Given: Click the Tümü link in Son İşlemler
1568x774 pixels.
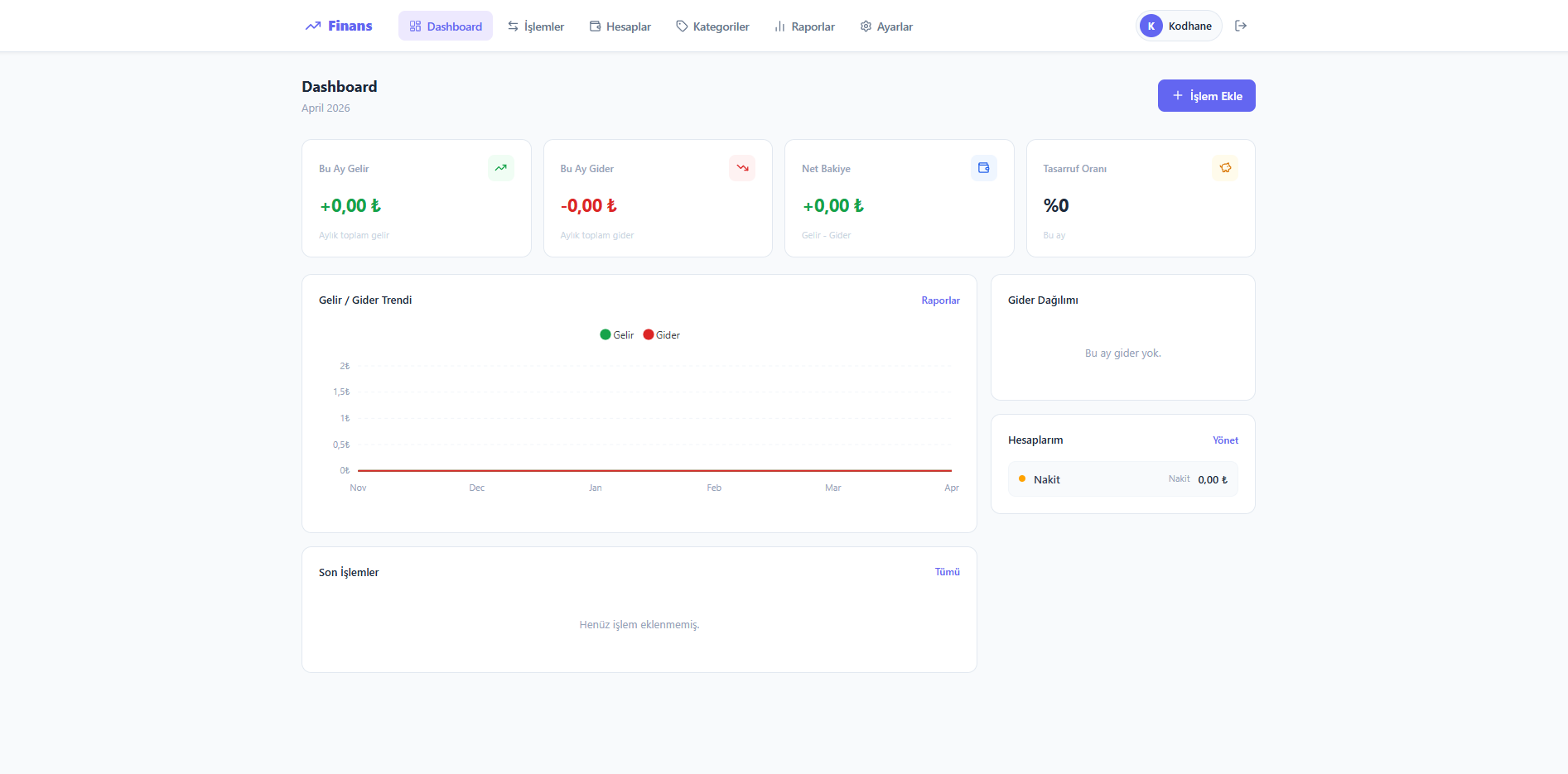Looking at the screenshot, I should (x=948, y=572).
